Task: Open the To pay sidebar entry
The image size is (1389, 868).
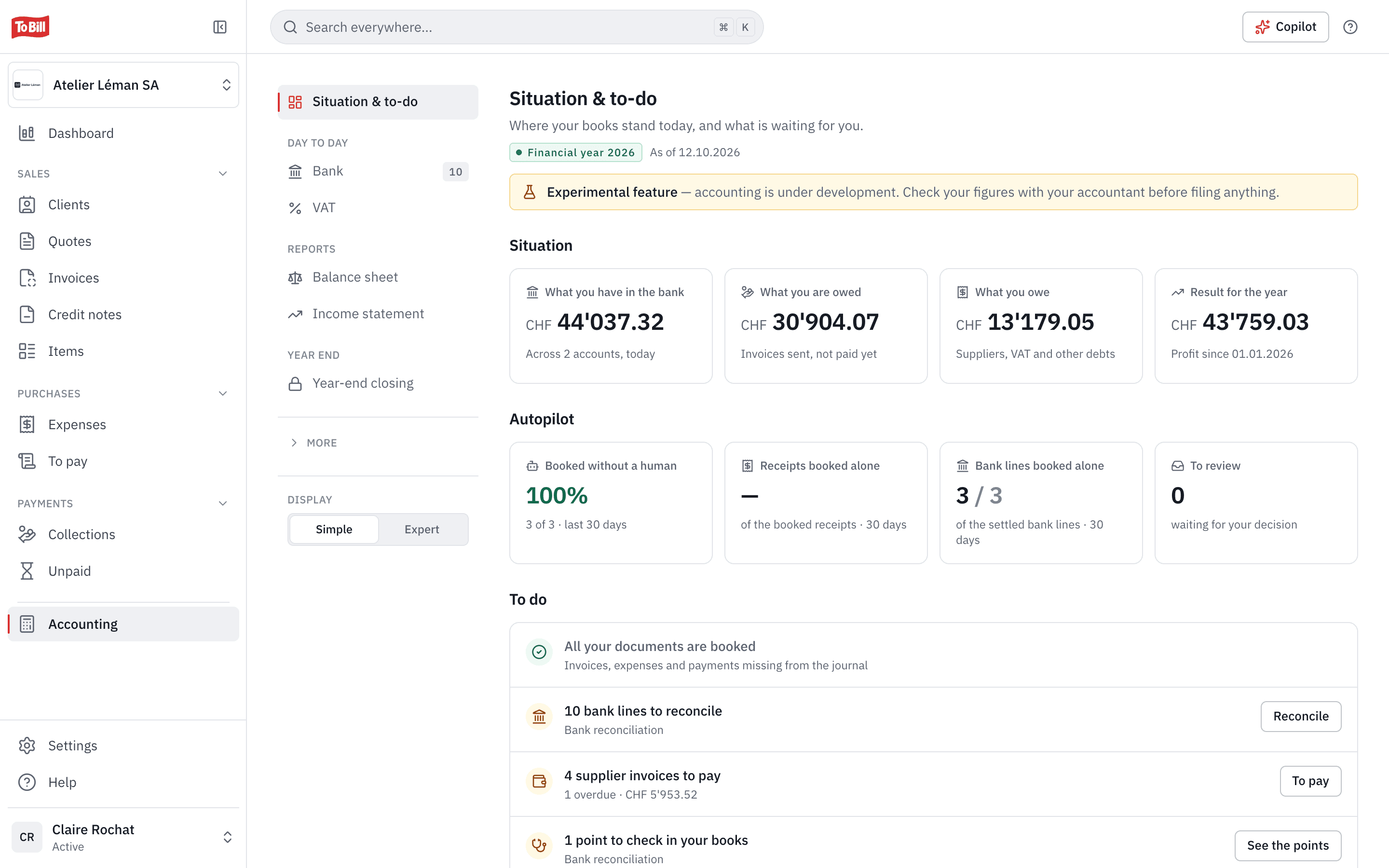Action: click(123, 461)
